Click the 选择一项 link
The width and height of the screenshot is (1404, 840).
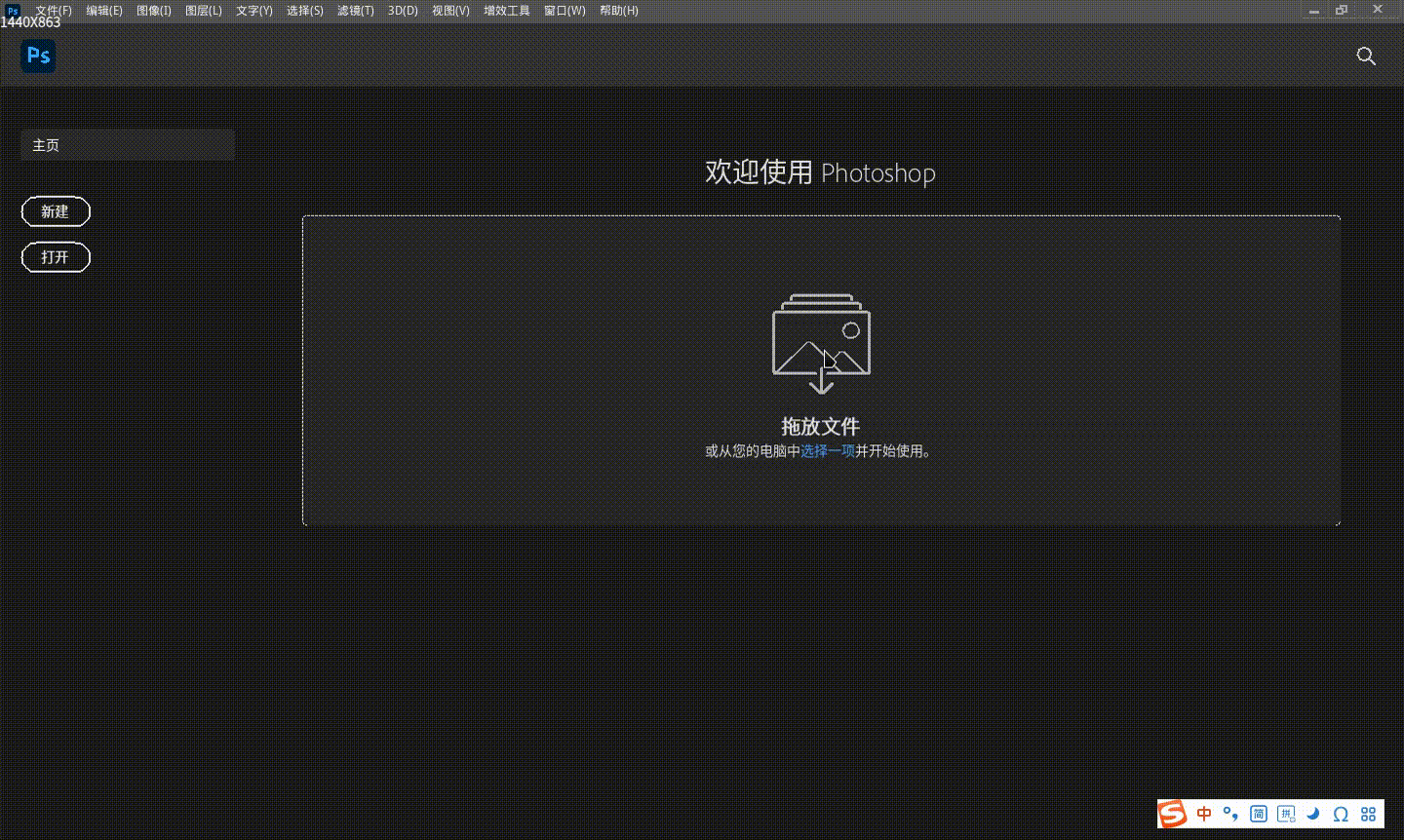click(828, 451)
